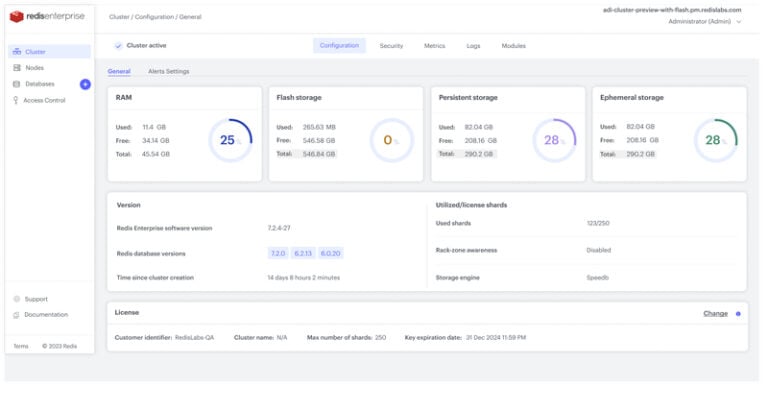Image resolution: width=768 pixels, height=412 pixels.
Task: Click the Redis Enterprise logo
Action: [x=47, y=16]
